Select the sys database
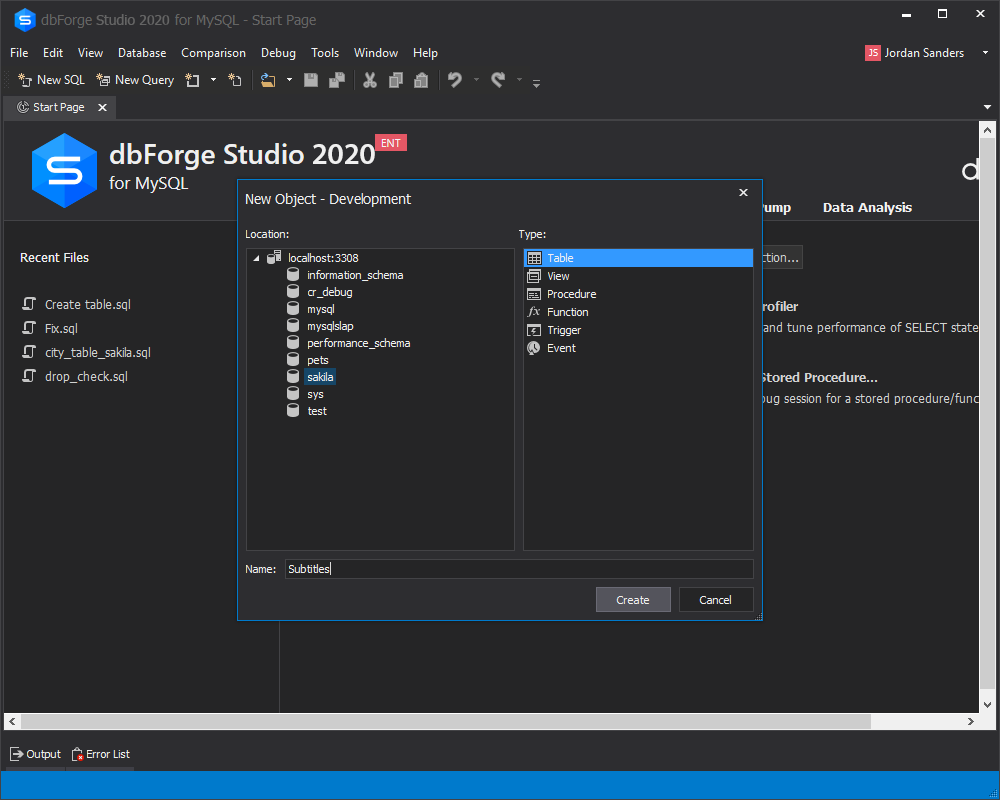Screen dimensions: 1000x800 [x=315, y=394]
